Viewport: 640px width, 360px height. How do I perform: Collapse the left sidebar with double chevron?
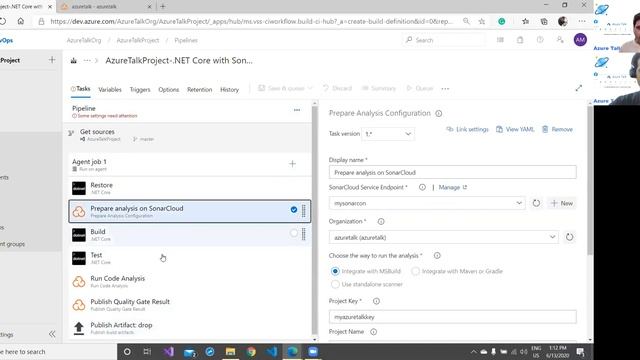pyautogui.click(x=52, y=334)
